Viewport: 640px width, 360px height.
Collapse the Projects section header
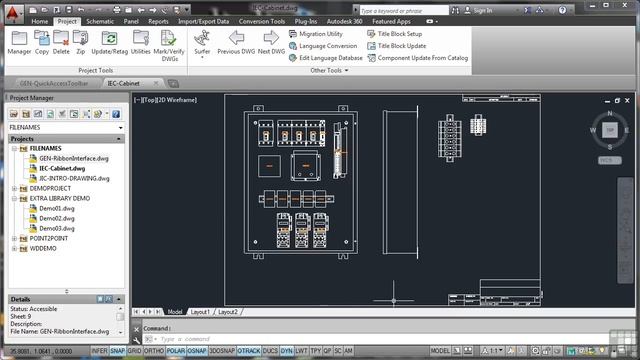click(119, 139)
